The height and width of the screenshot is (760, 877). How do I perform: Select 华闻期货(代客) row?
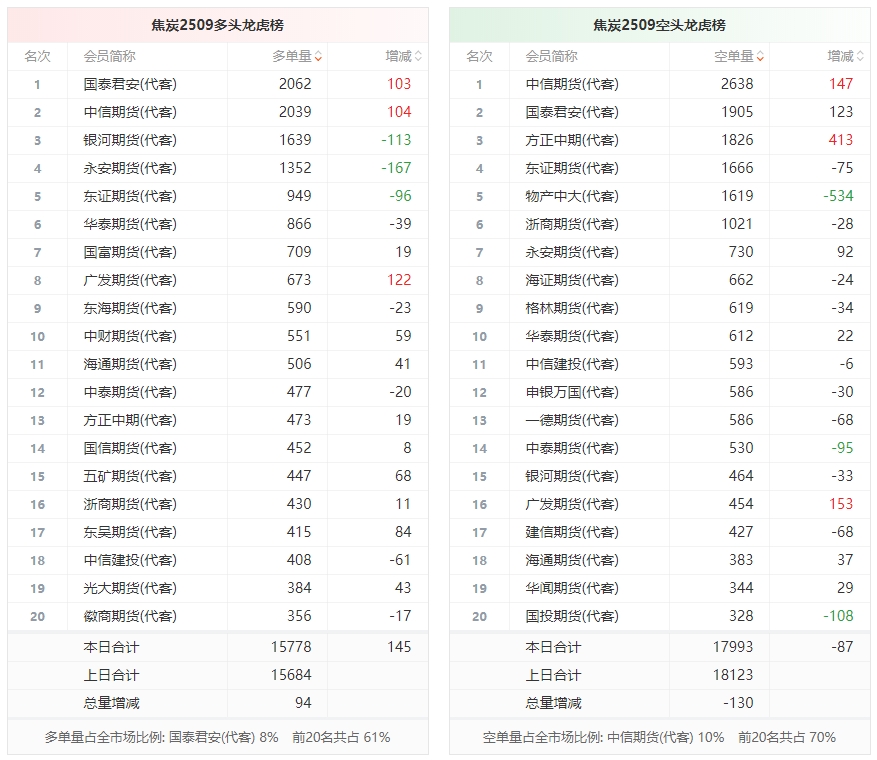point(660,588)
